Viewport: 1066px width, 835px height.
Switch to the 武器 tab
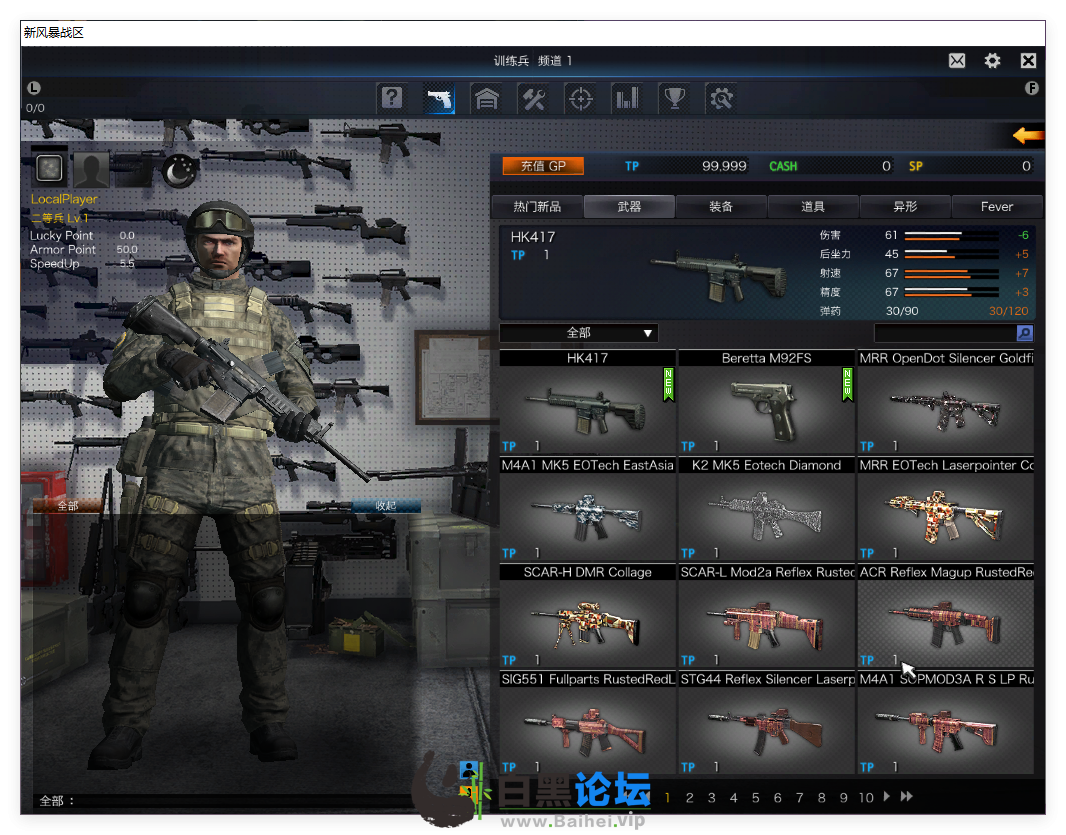click(629, 207)
